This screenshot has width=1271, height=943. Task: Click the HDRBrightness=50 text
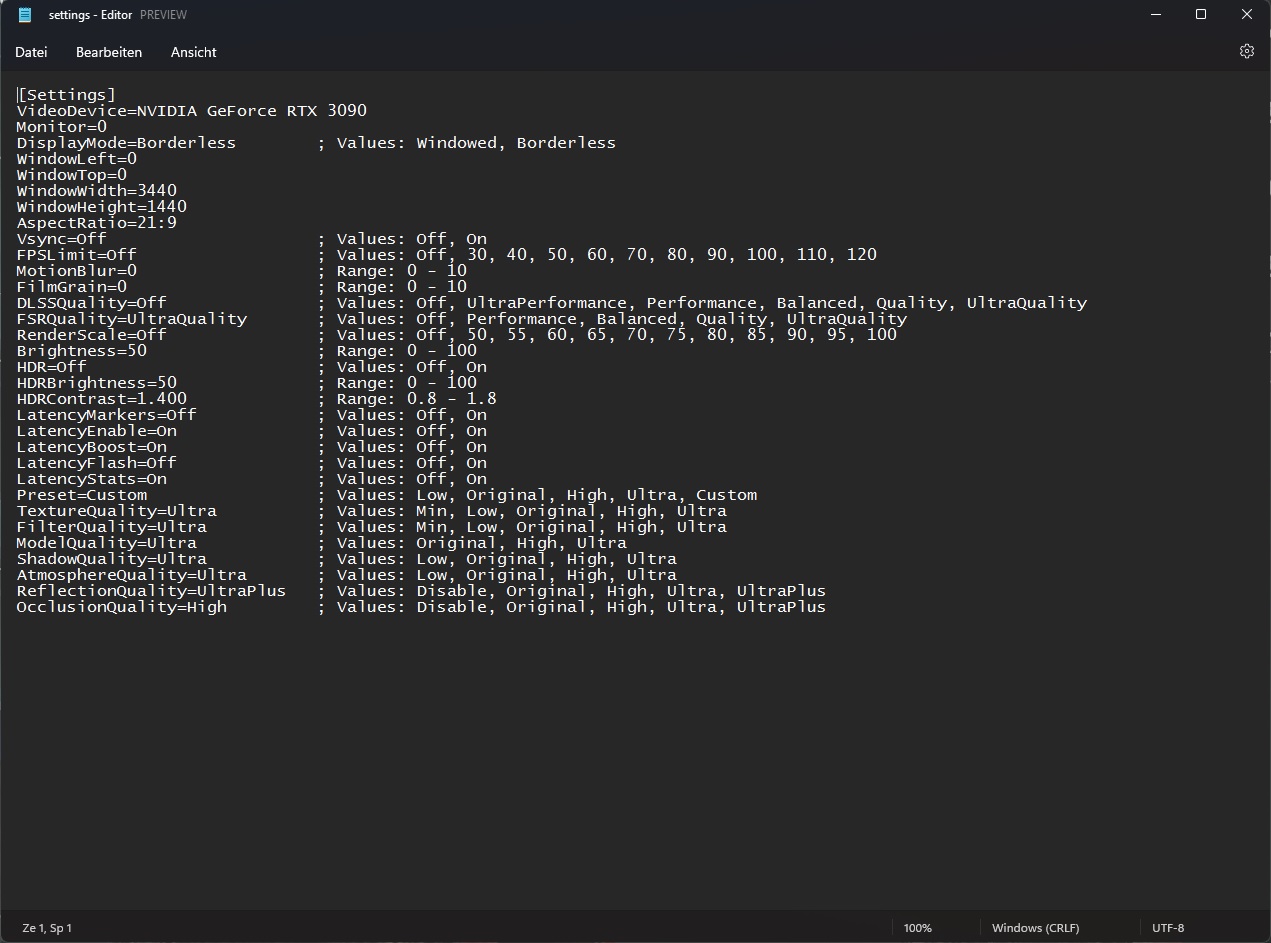tap(97, 383)
